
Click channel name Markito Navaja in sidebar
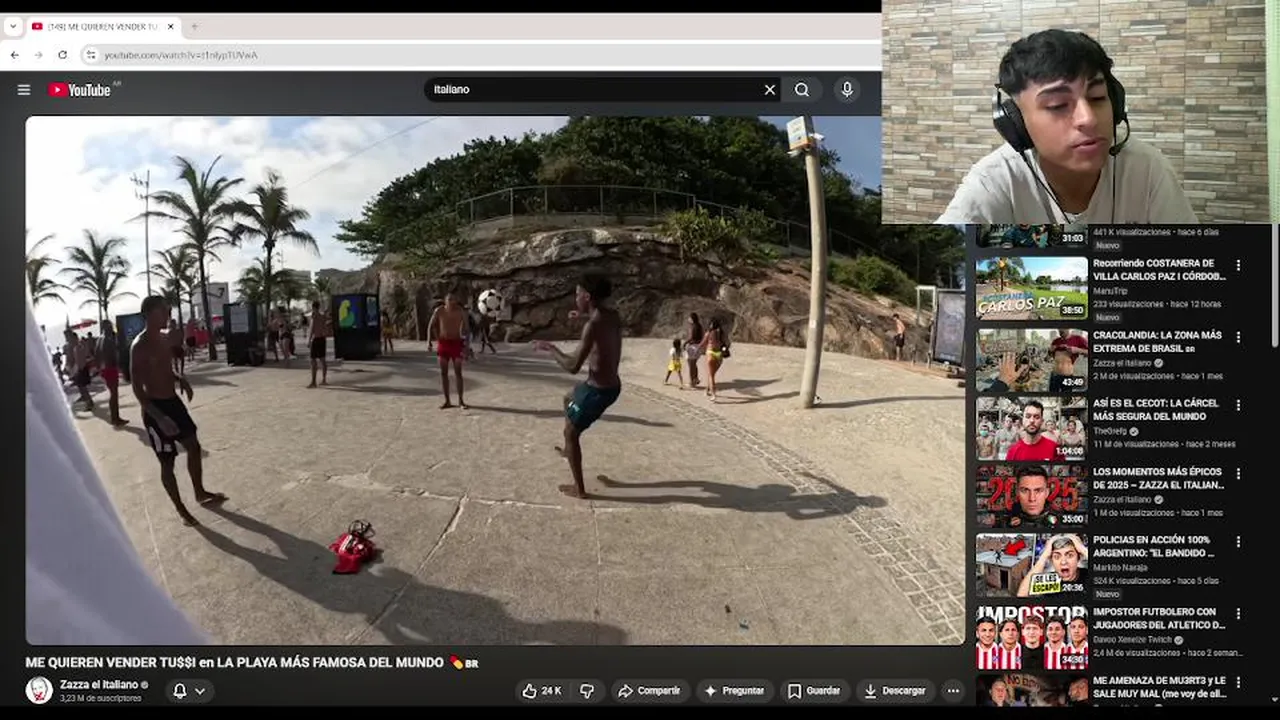(x=1120, y=567)
